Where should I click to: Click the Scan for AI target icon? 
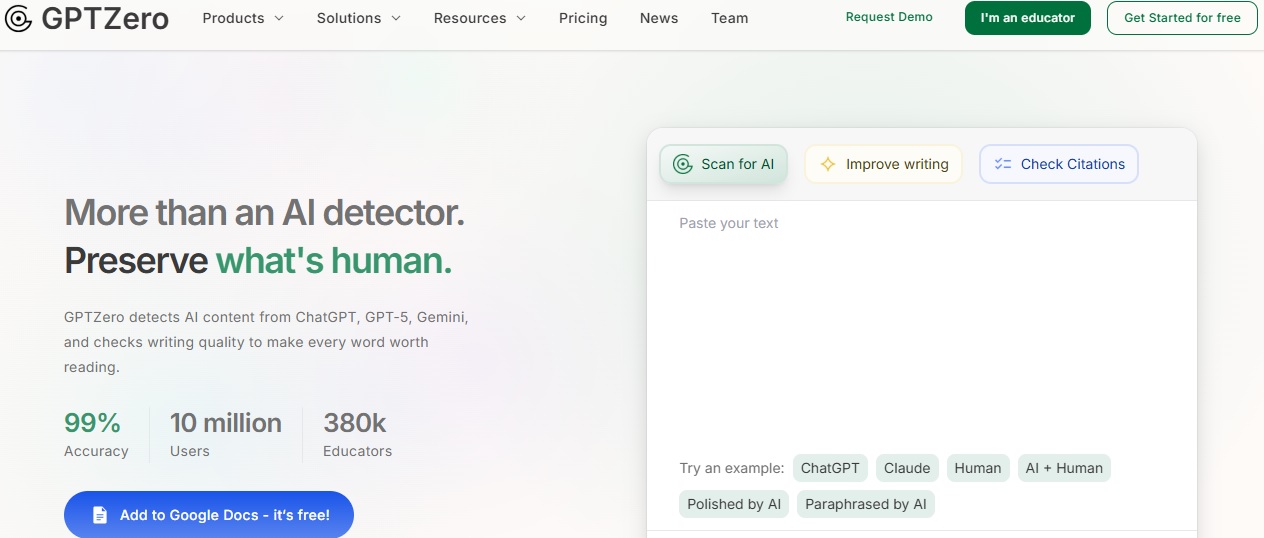(683, 164)
